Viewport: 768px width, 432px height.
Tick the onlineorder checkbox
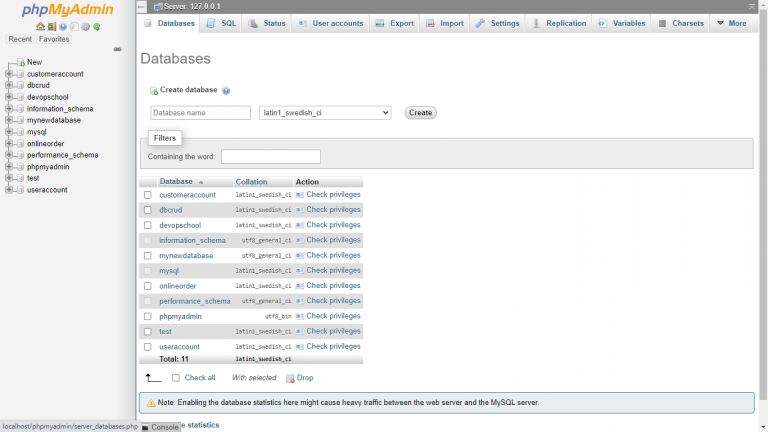[x=147, y=286]
